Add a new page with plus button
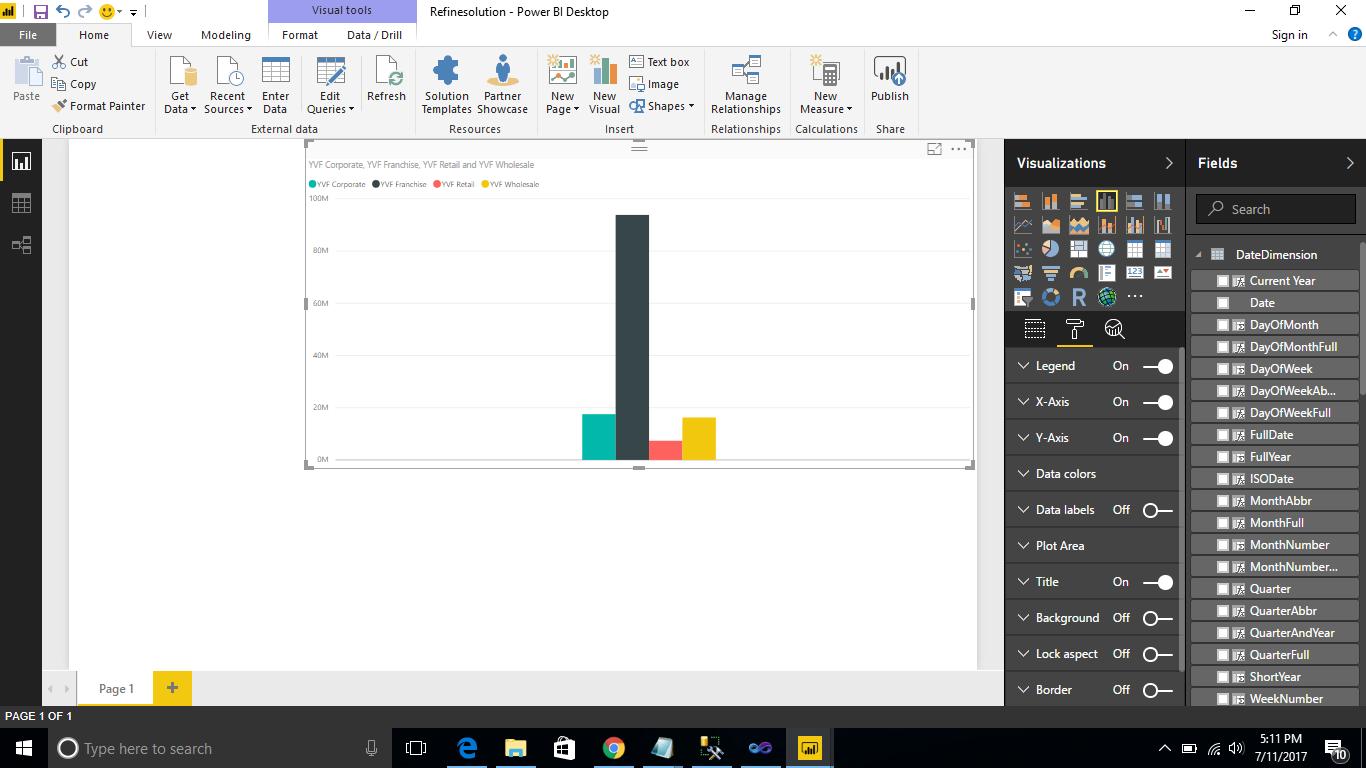Image resolution: width=1366 pixels, height=768 pixels. pos(172,688)
